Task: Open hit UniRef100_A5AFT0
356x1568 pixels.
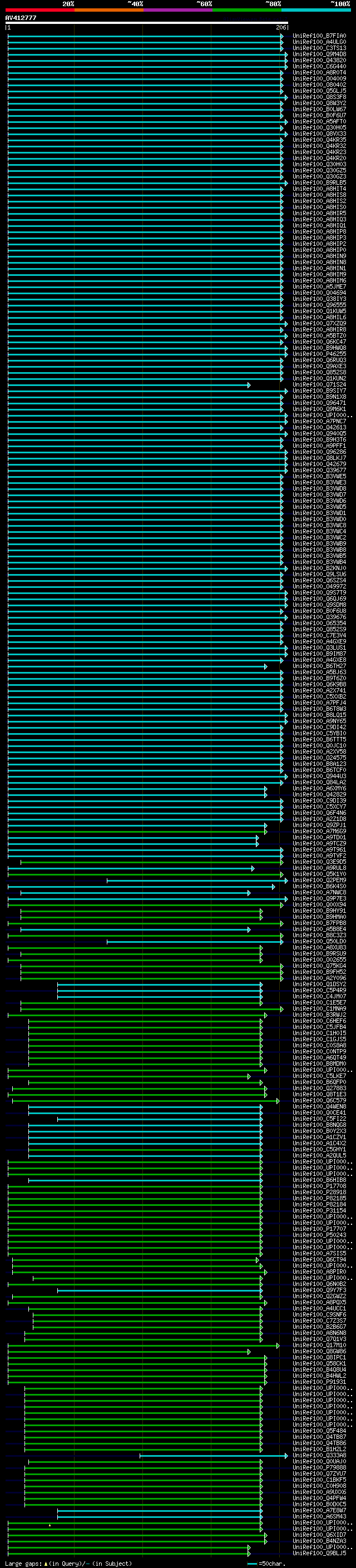Action: (319, 121)
